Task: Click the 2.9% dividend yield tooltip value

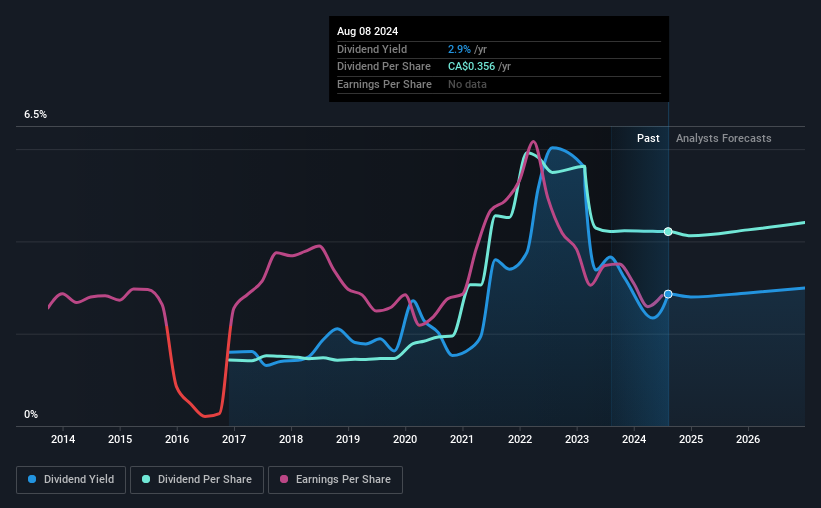Action: point(459,49)
